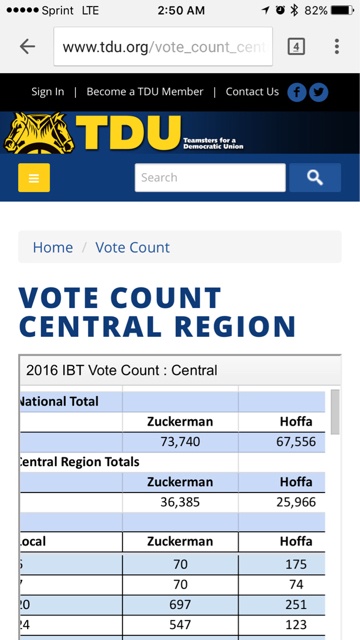Viewport: 360px width, 640px height.
Task: Tap the battery indicator in status bar
Action: point(342,11)
